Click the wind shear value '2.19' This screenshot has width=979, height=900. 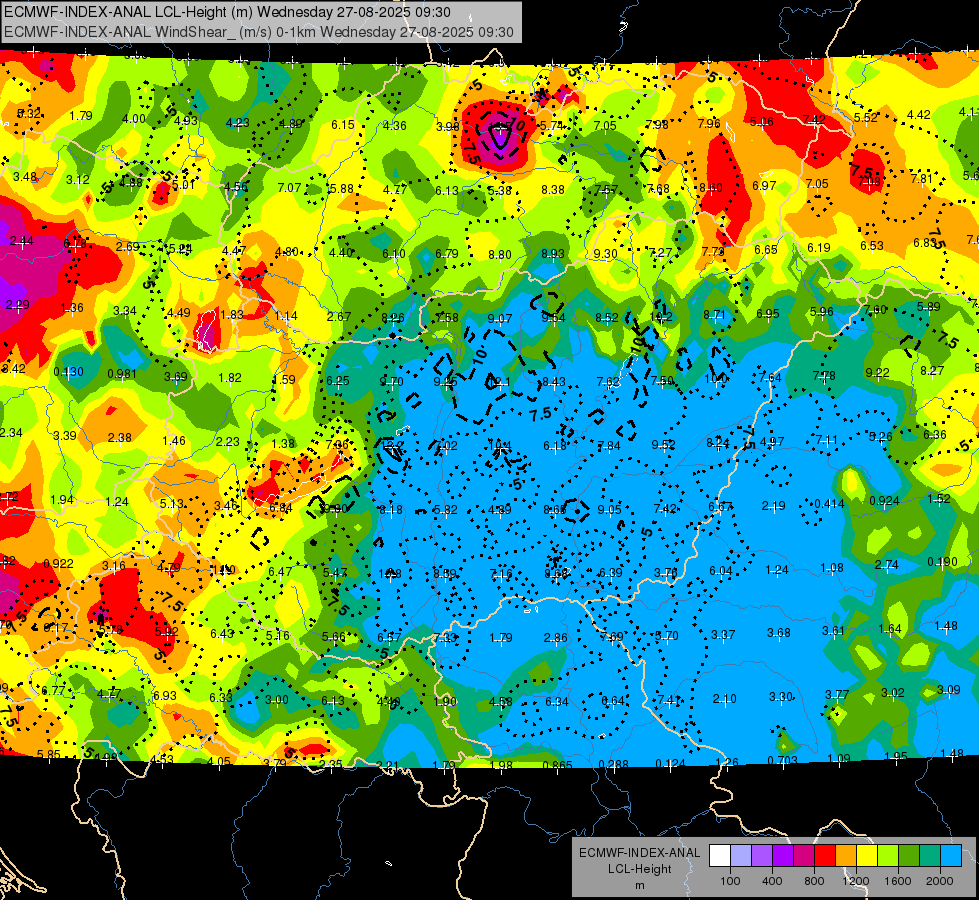[774, 505]
